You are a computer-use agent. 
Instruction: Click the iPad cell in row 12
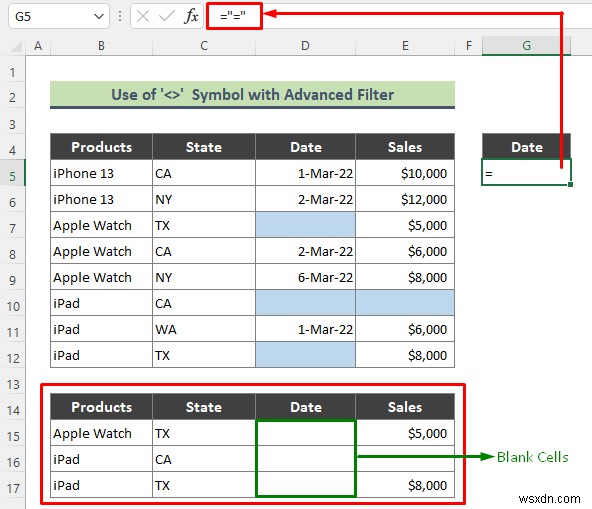102,355
